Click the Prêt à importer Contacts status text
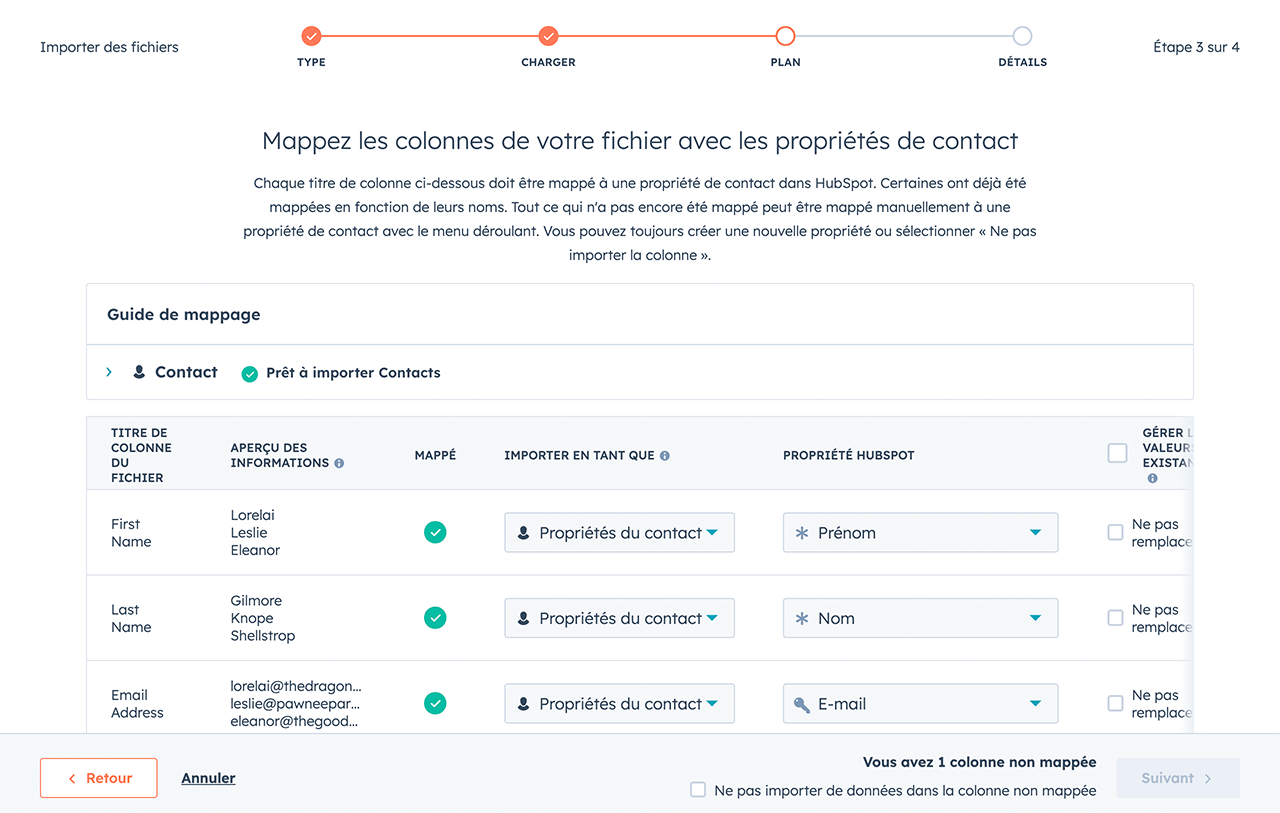Screen dimensions: 1280x813 tap(353, 373)
